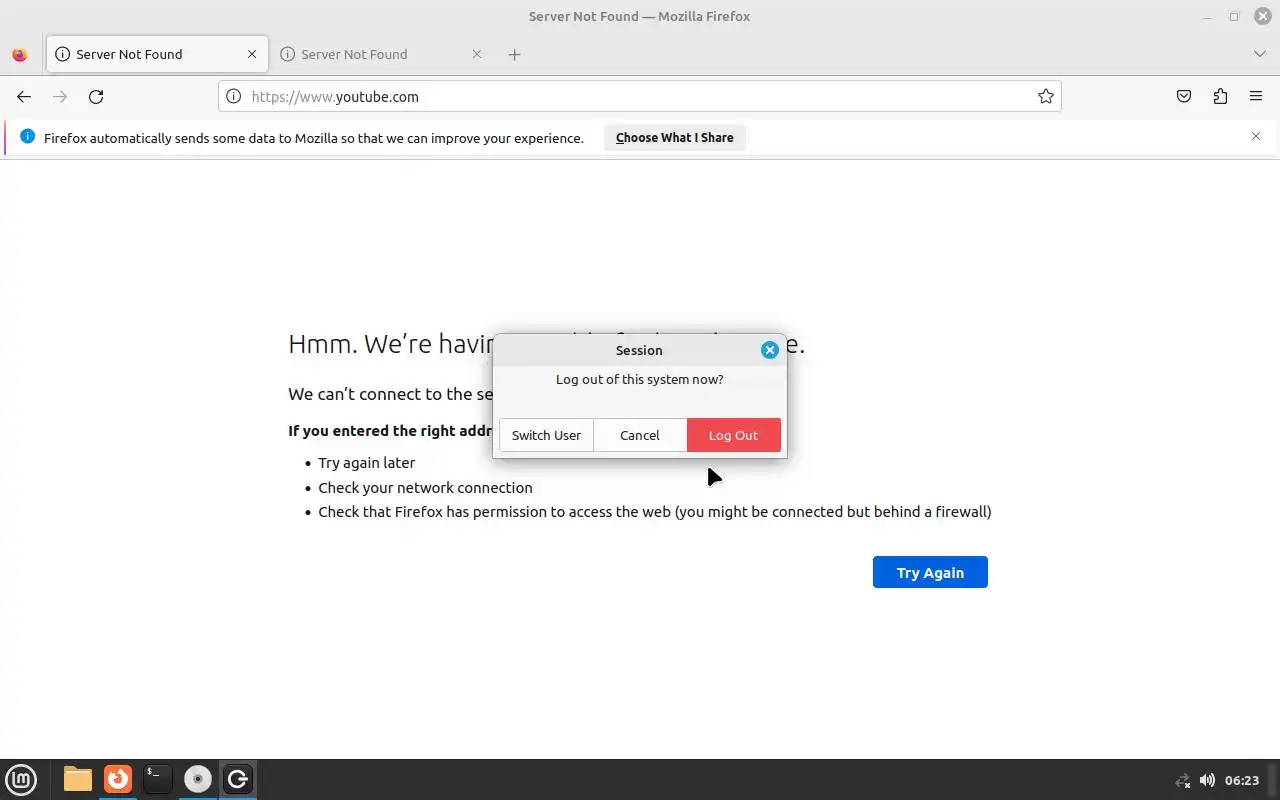Image resolution: width=1280 pixels, height=800 pixels.
Task: Click the G application icon in the taskbar
Action: tap(238, 779)
